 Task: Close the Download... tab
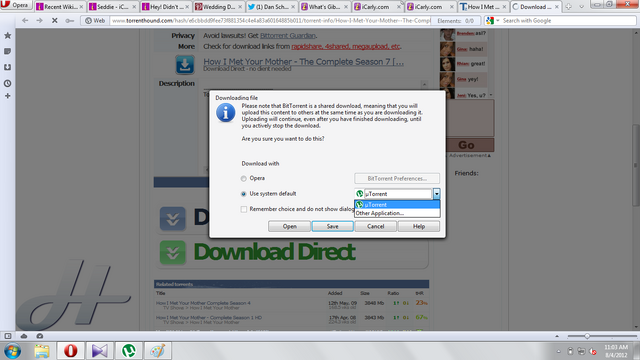click(x=557, y=7)
